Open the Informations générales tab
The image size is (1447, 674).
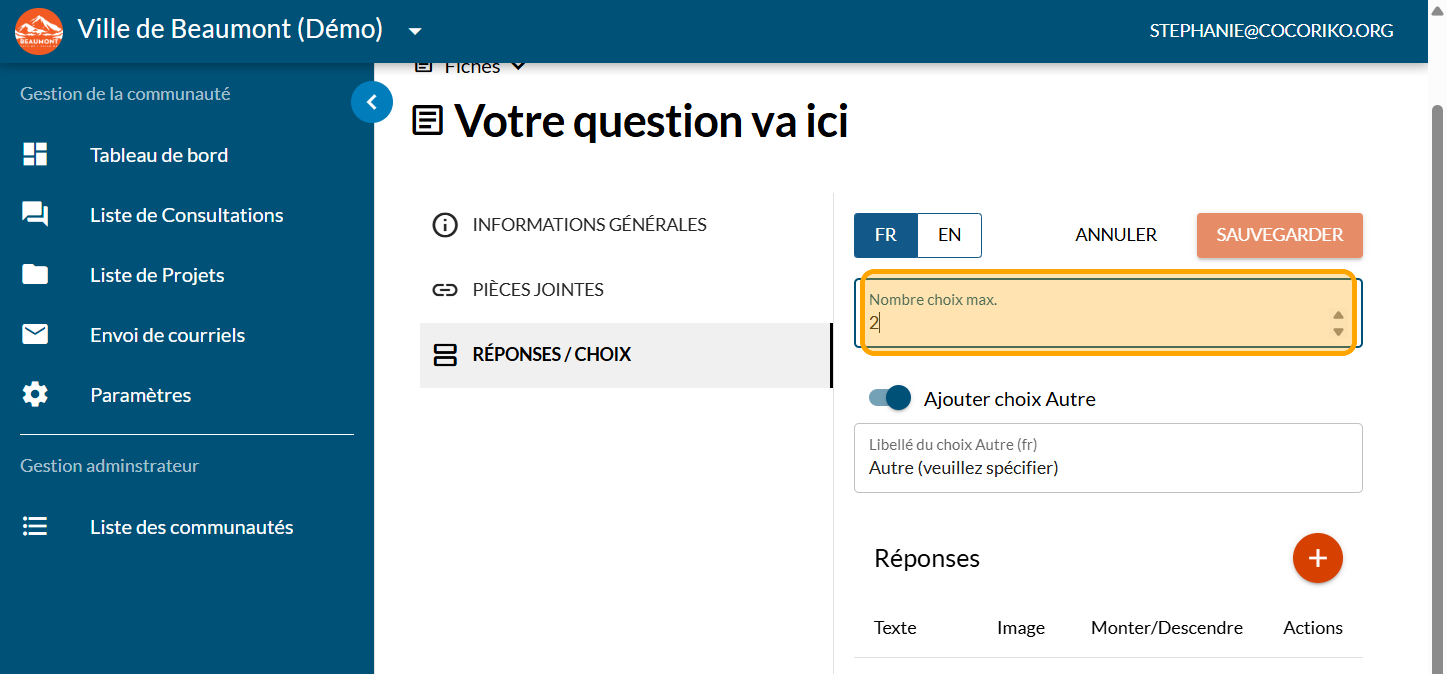(x=589, y=225)
